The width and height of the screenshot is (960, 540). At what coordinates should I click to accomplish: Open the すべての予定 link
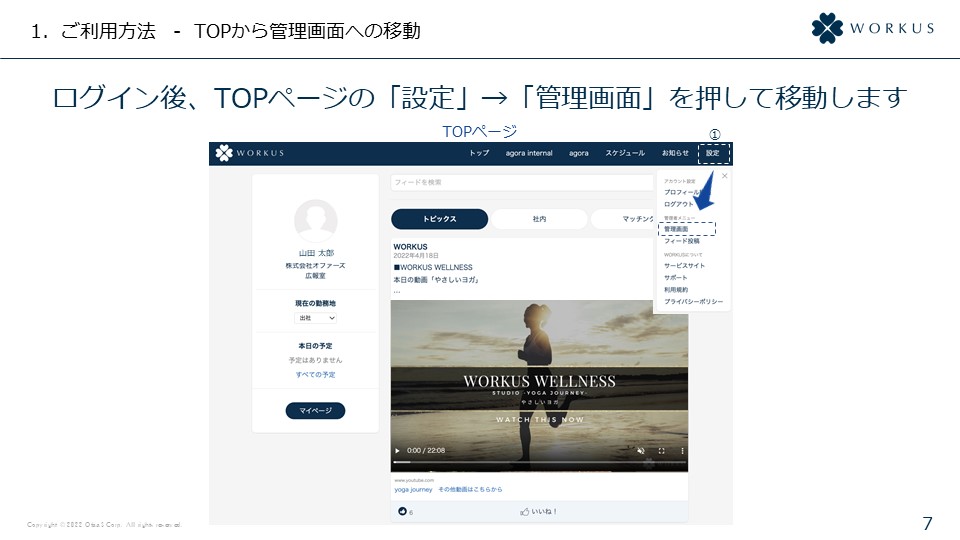[315, 375]
